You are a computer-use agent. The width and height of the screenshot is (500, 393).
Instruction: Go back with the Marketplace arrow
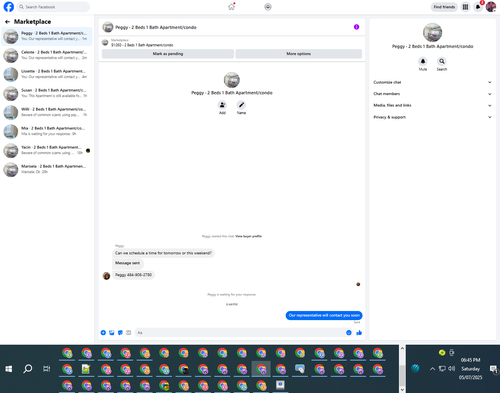[7, 22]
